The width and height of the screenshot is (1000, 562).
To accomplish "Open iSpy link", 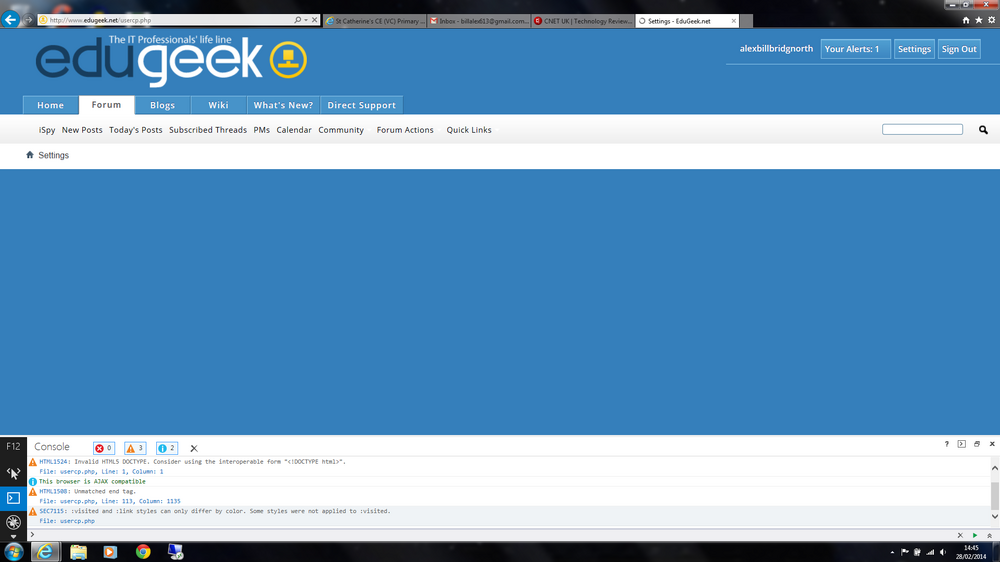I will pos(47,129).
